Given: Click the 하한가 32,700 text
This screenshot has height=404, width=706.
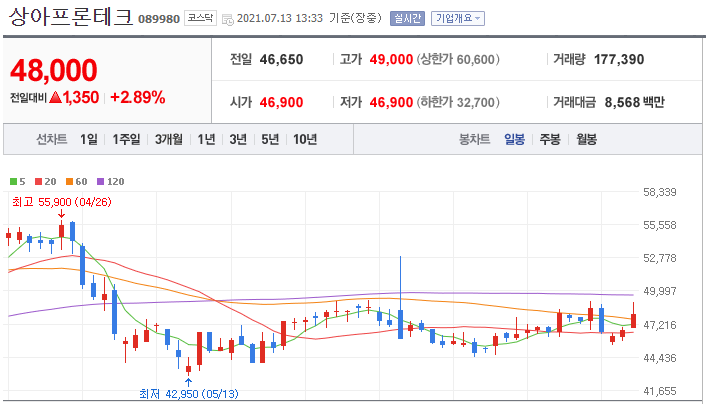Looking at the screenshot, I should 458,102.
